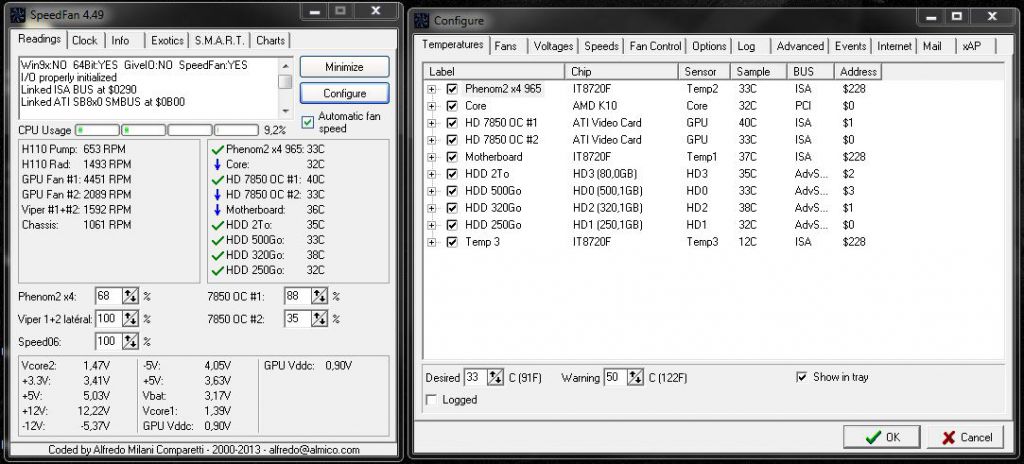The image size is (1024, 464).
Task: Expand Motherboard tree node
Action: pyautogui.click(x=432, y=157)
